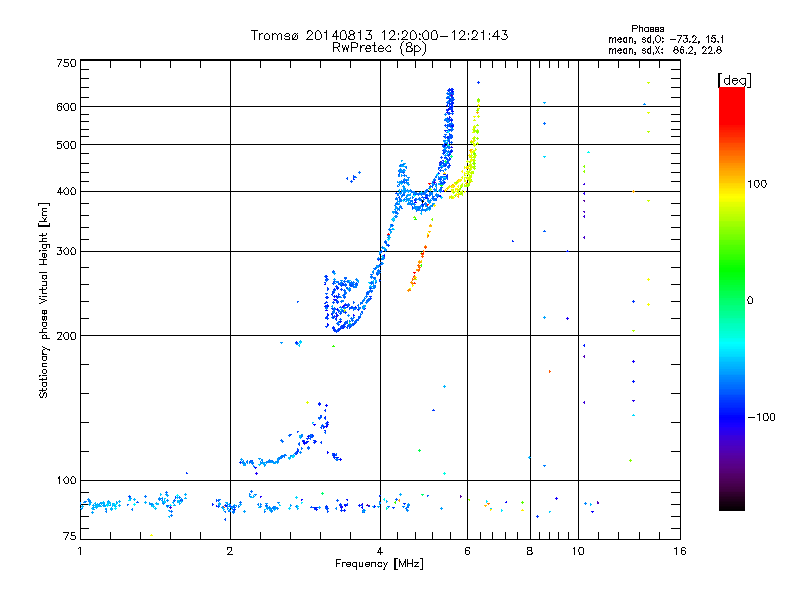Viewport: 800px width, 600px height.
Task: Click the yellow-green X-mode trace above 400 km
Action: [x=469, y=163]
